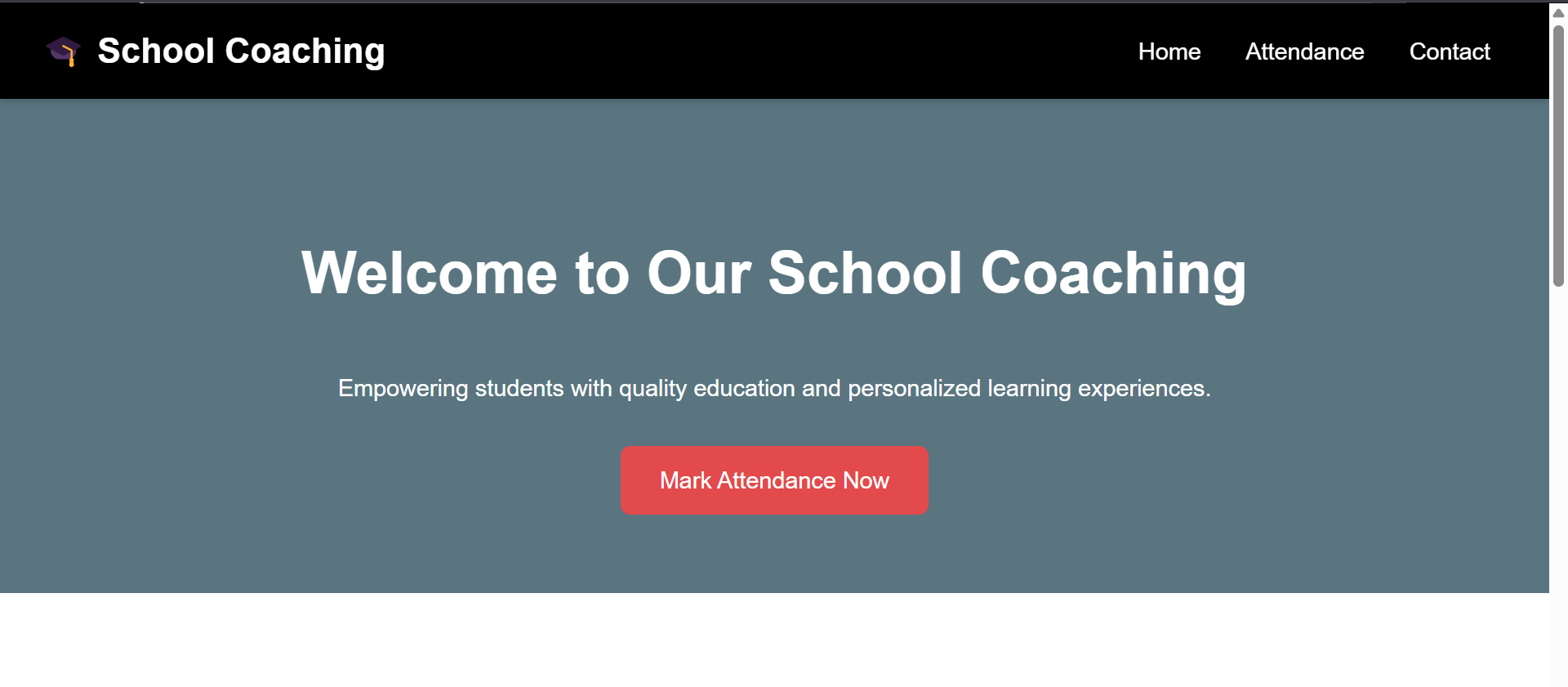Click the white section below the hero
This screenshot has height=687, width=1568.
[774, 640]
